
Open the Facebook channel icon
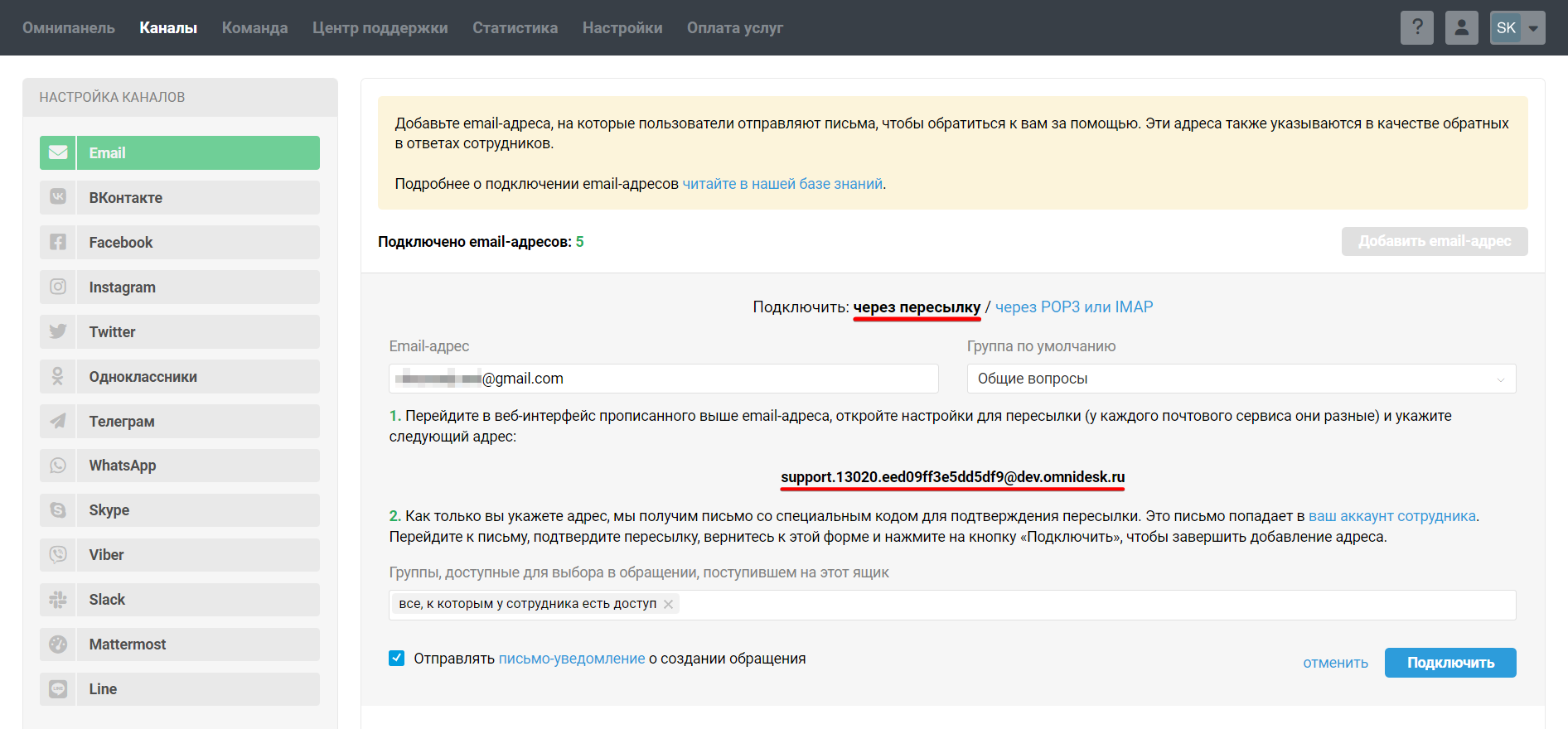click(x=58, y=243)
